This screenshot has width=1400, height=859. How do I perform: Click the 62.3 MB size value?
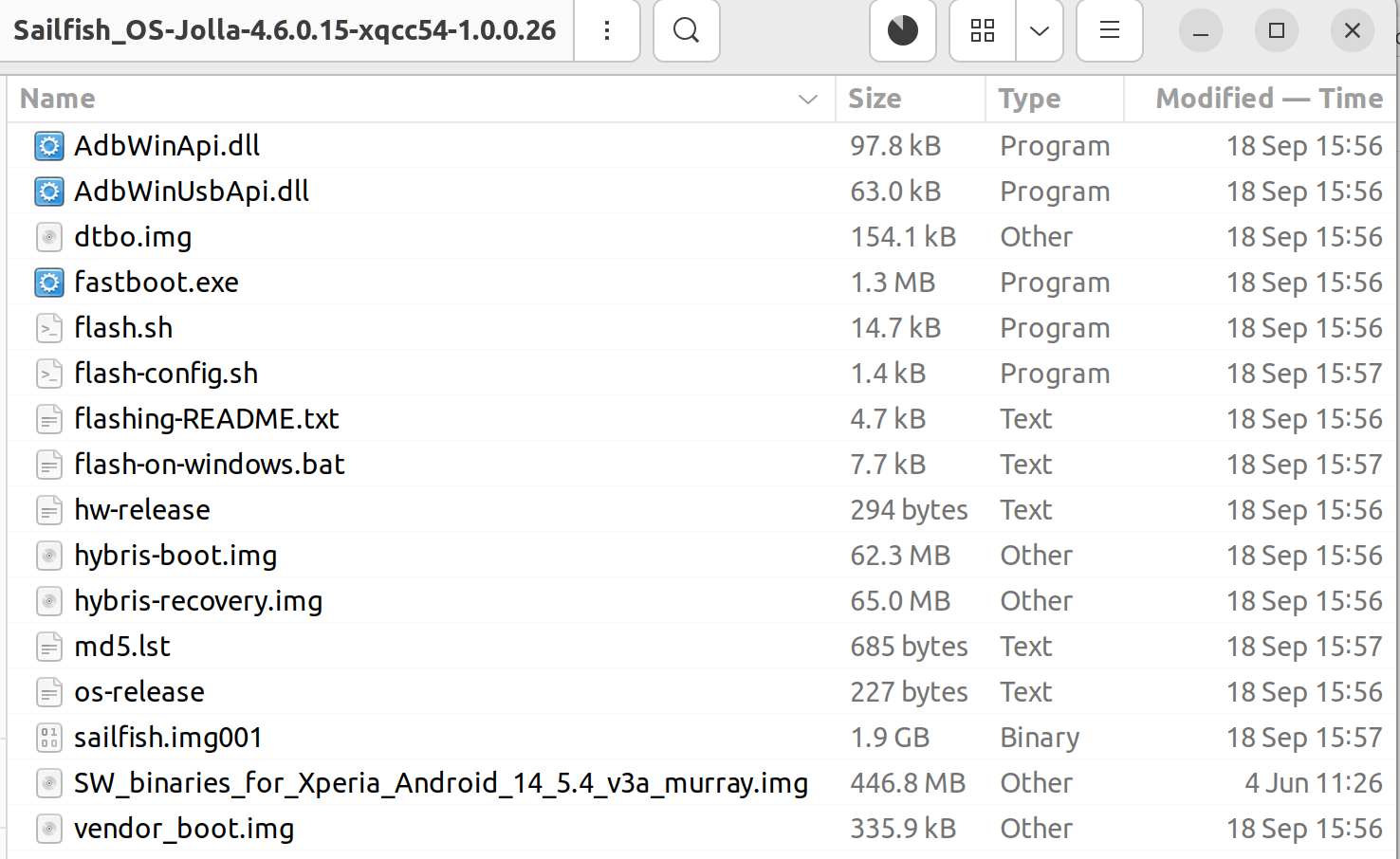[x=900, y=556]
